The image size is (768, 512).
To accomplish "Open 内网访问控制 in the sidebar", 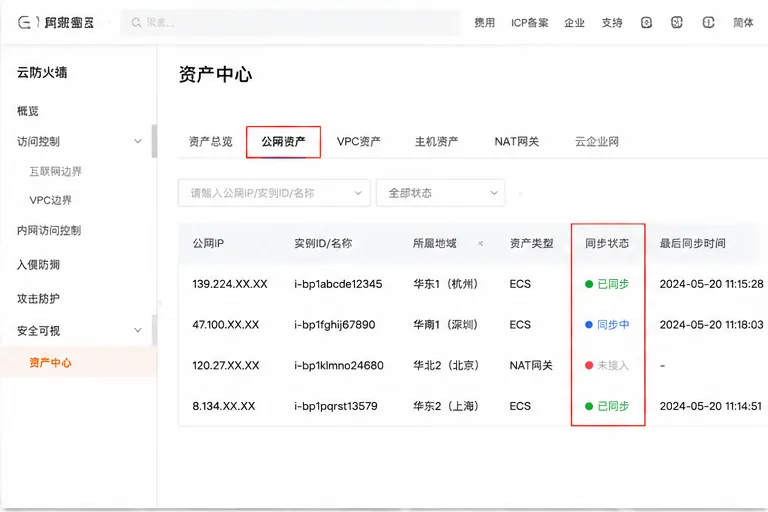I will 49,230.
